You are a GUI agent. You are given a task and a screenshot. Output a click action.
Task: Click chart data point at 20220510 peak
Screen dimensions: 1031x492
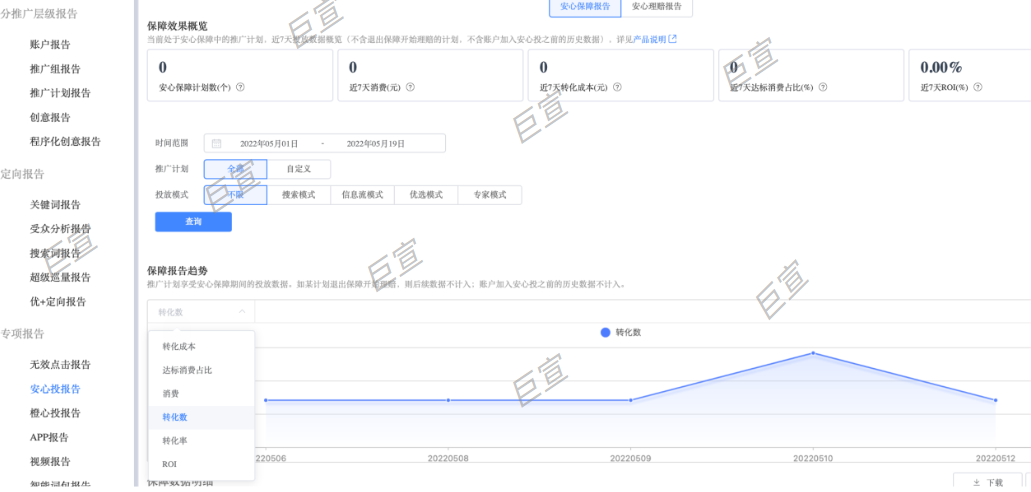pos(813,353)
